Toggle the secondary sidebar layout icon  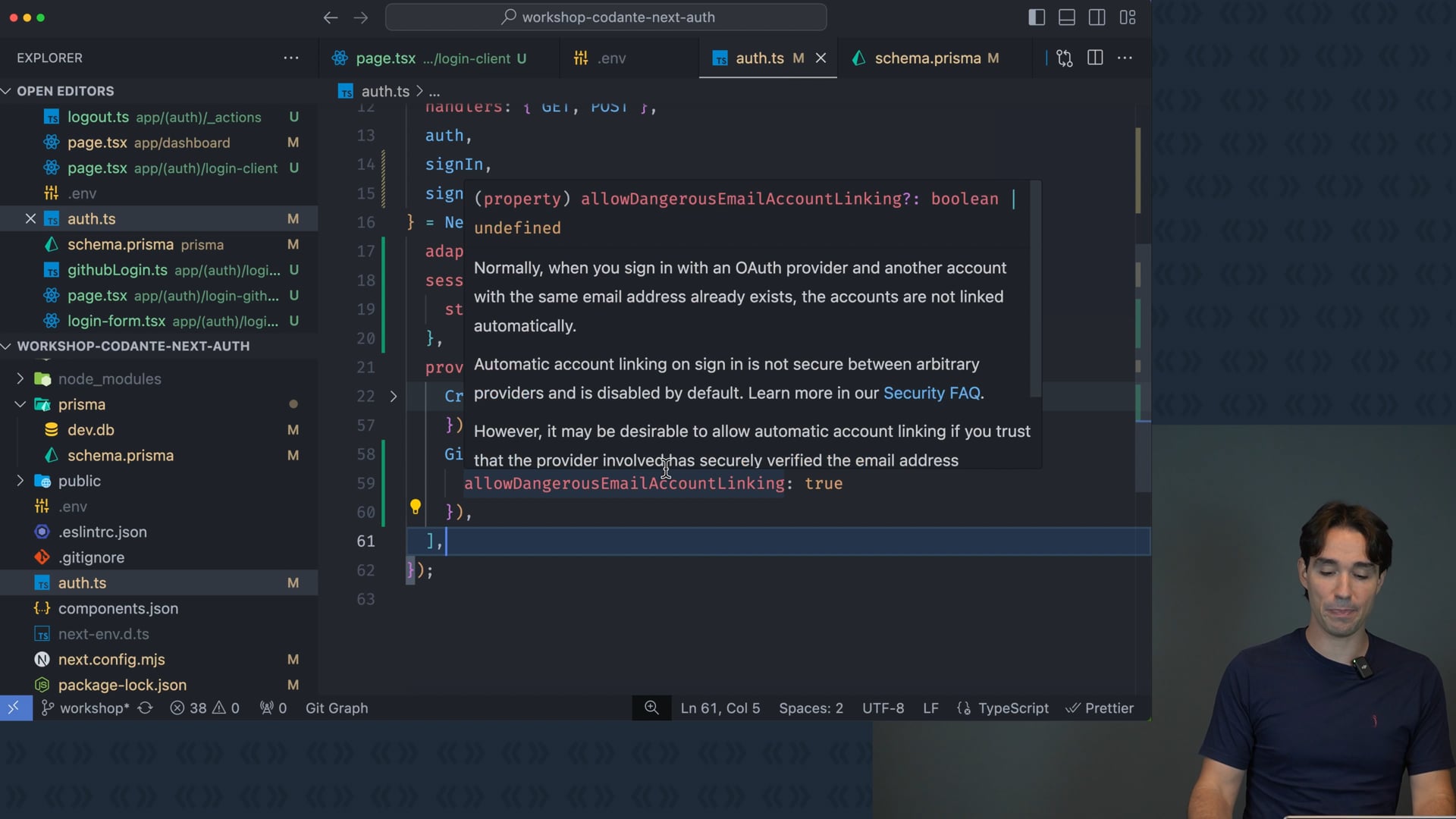click(x=1097, y=17)
